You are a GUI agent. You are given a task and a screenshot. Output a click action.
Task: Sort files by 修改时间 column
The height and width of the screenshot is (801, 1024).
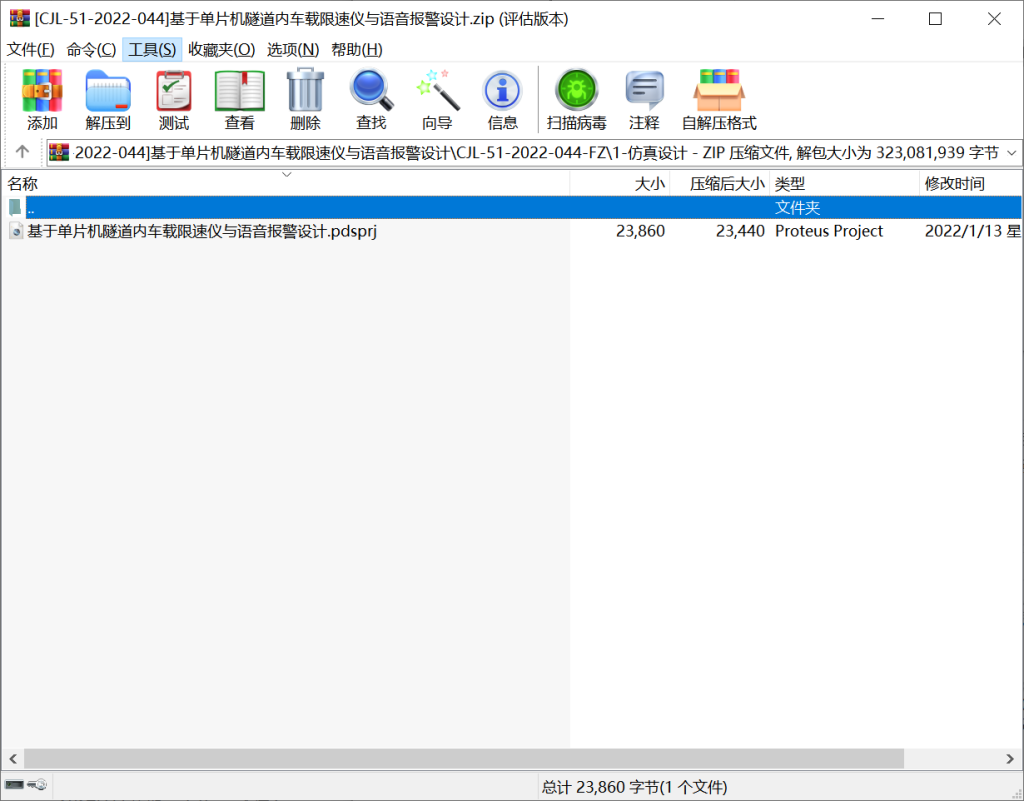point(954,184)
